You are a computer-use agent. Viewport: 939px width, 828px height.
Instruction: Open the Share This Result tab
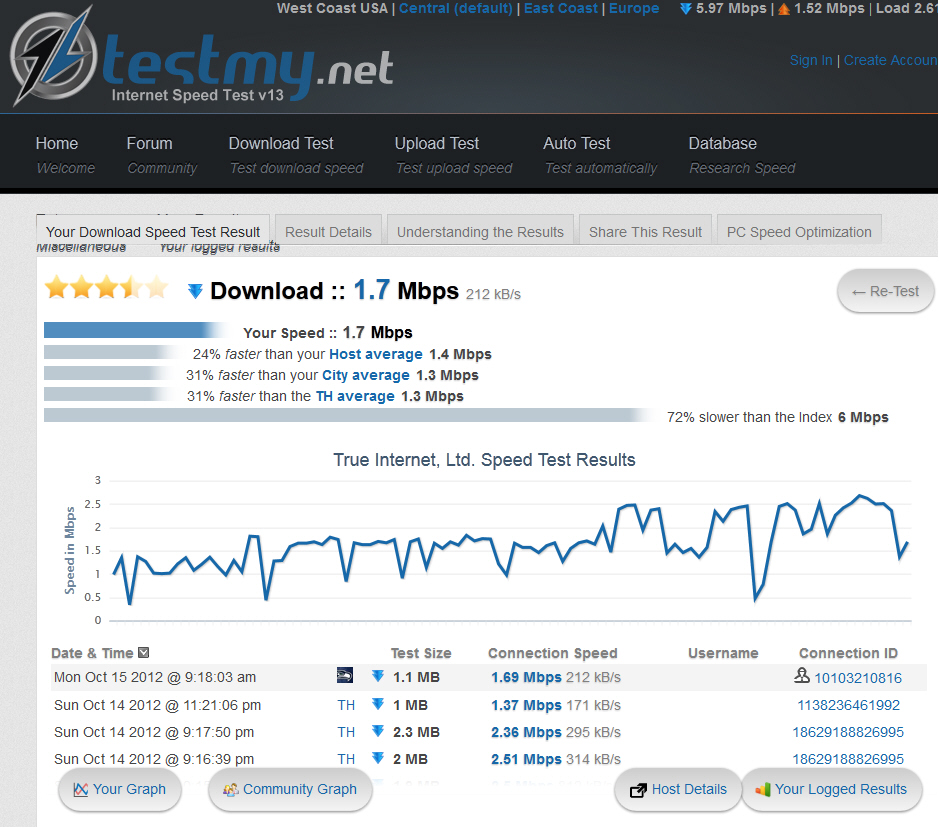pos(645,232)
